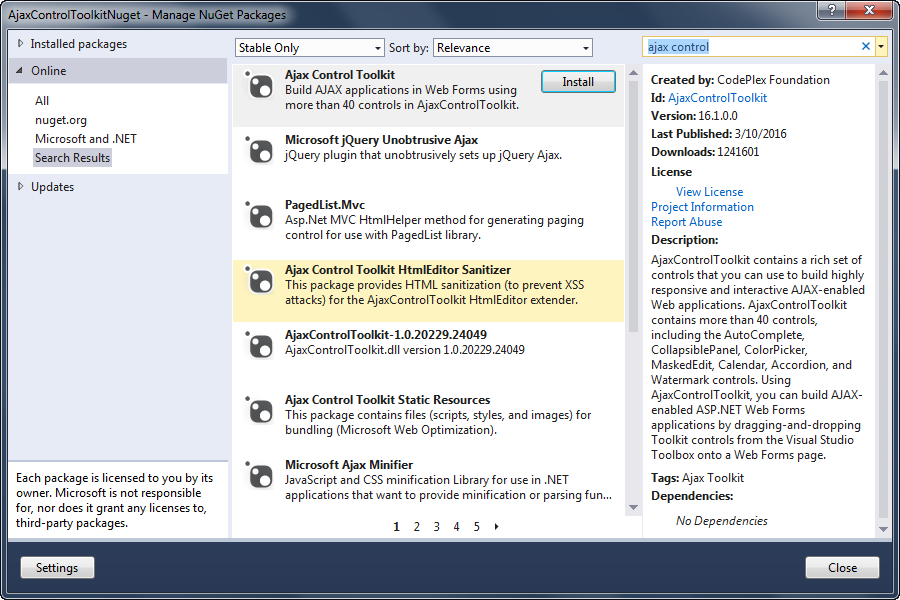900x600 pixels.
Task: Click the Tags Ajax Toolkit text
Action: click(697, 478)
